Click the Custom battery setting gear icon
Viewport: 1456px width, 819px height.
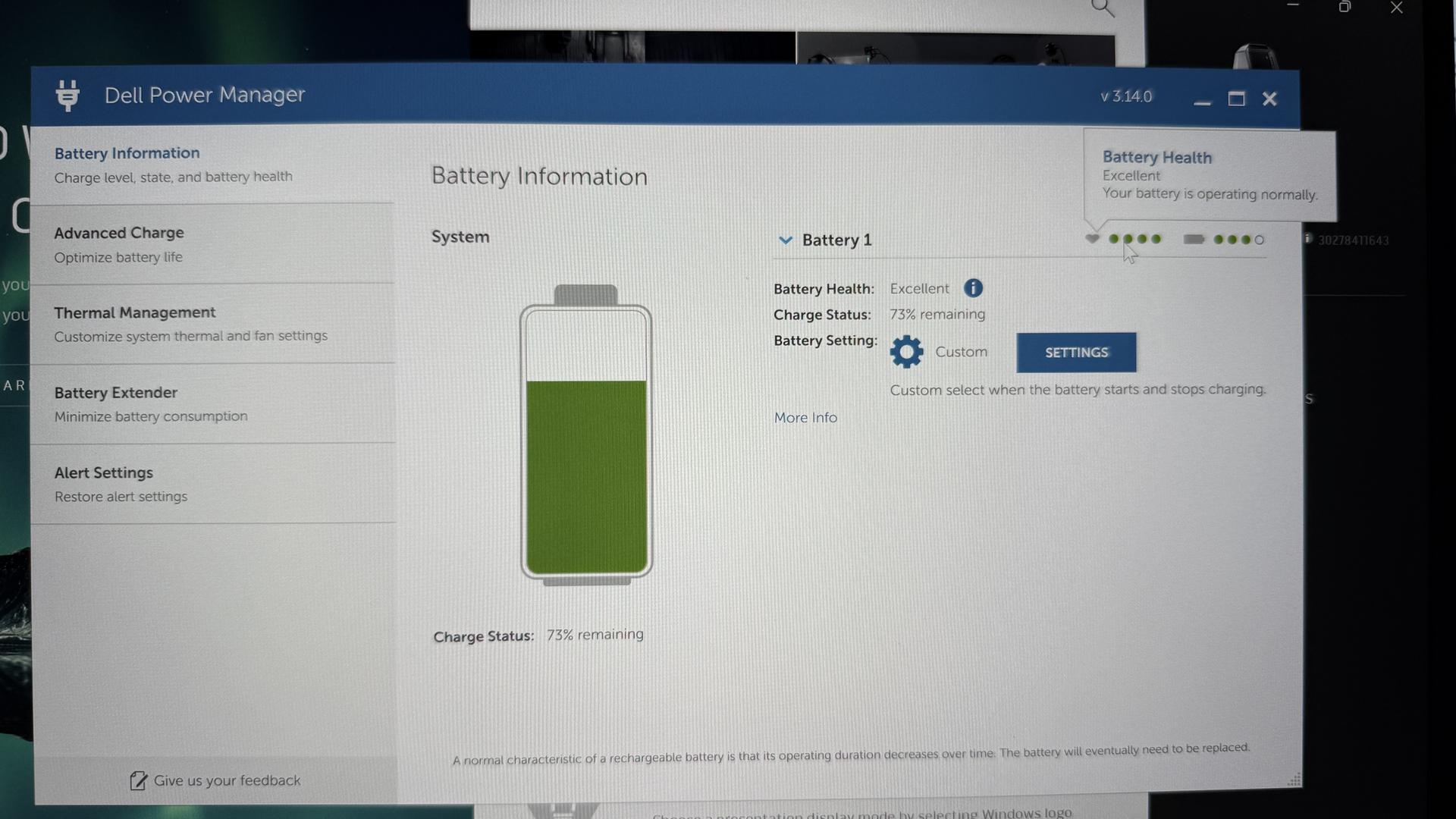point(906,352)
